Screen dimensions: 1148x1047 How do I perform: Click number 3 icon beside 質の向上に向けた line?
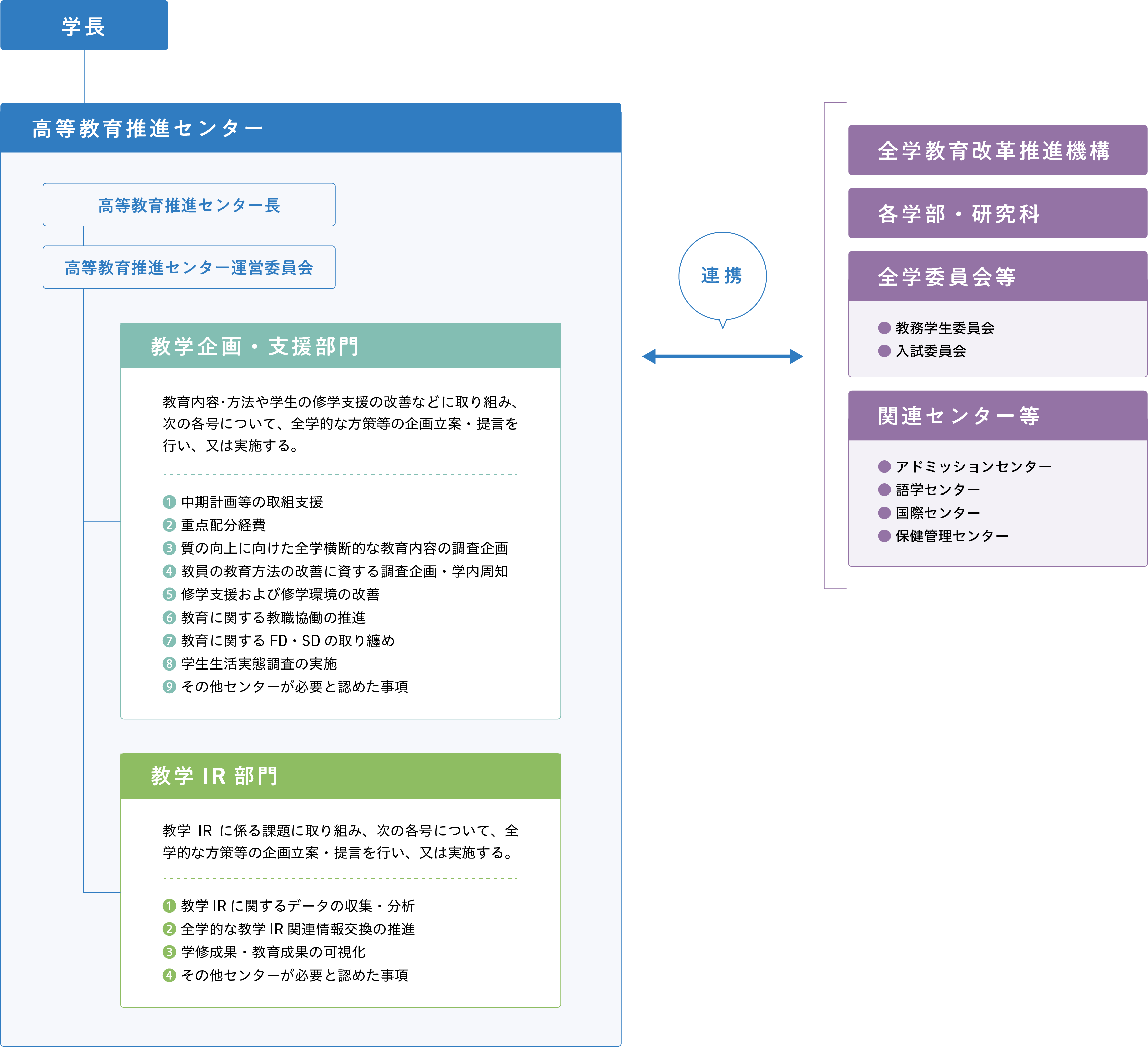tap(169, 548)
